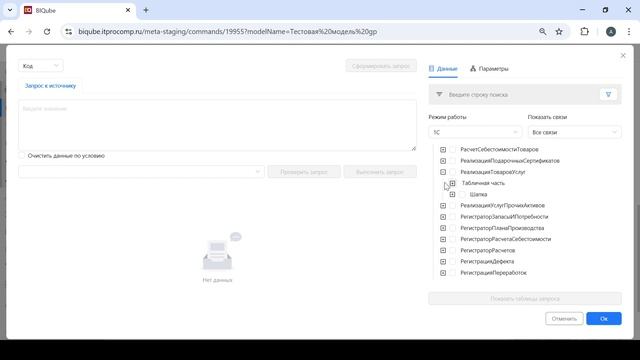Open the Показать связи dropdown
This screenshot has height=360, width=640.
click(574, 132)
